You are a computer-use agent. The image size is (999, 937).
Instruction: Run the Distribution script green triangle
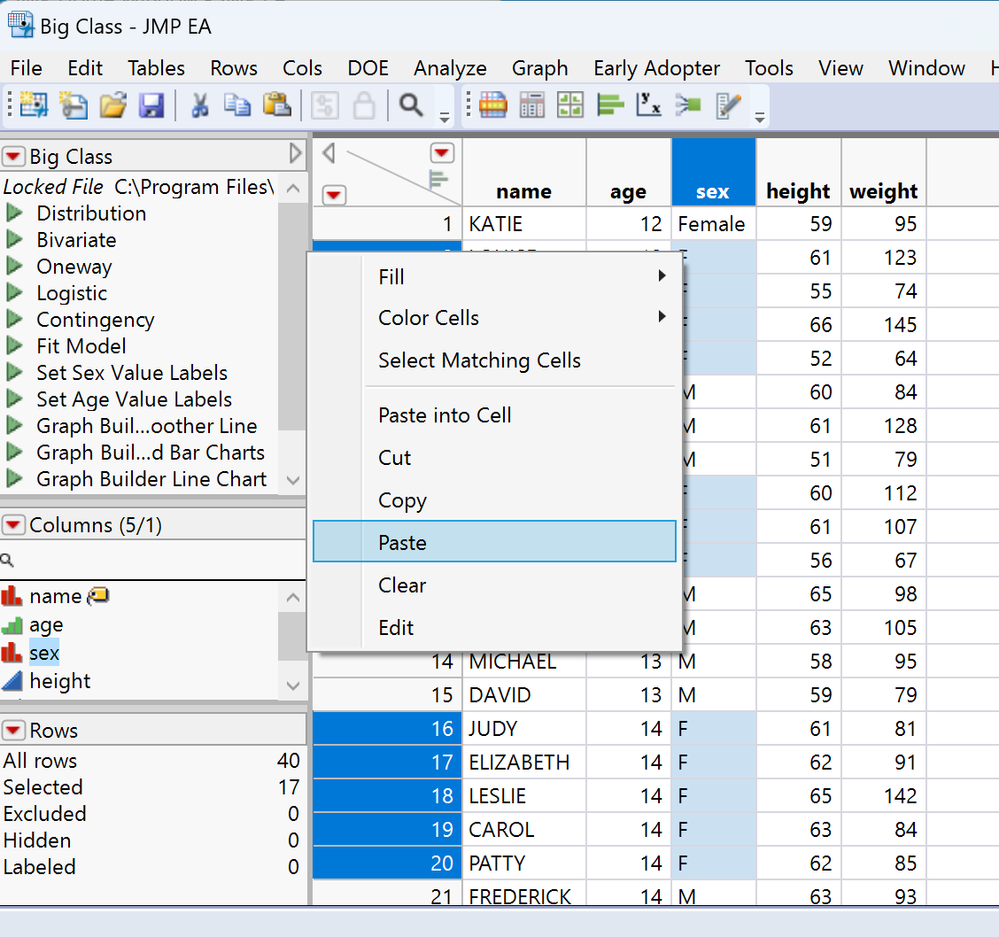[x=14, y=213]
